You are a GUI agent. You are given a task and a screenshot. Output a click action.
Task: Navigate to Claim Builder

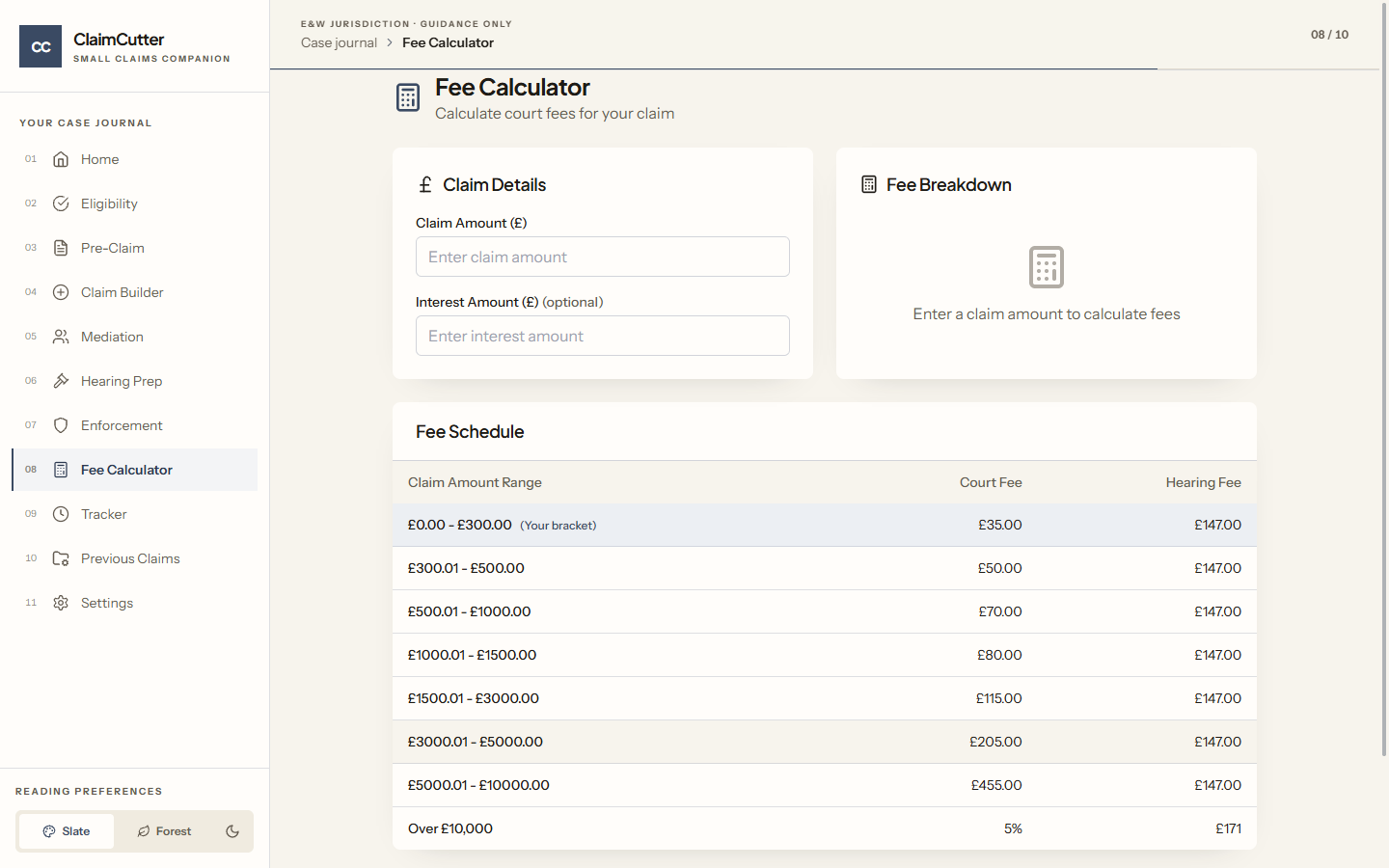tap(135, 292)
